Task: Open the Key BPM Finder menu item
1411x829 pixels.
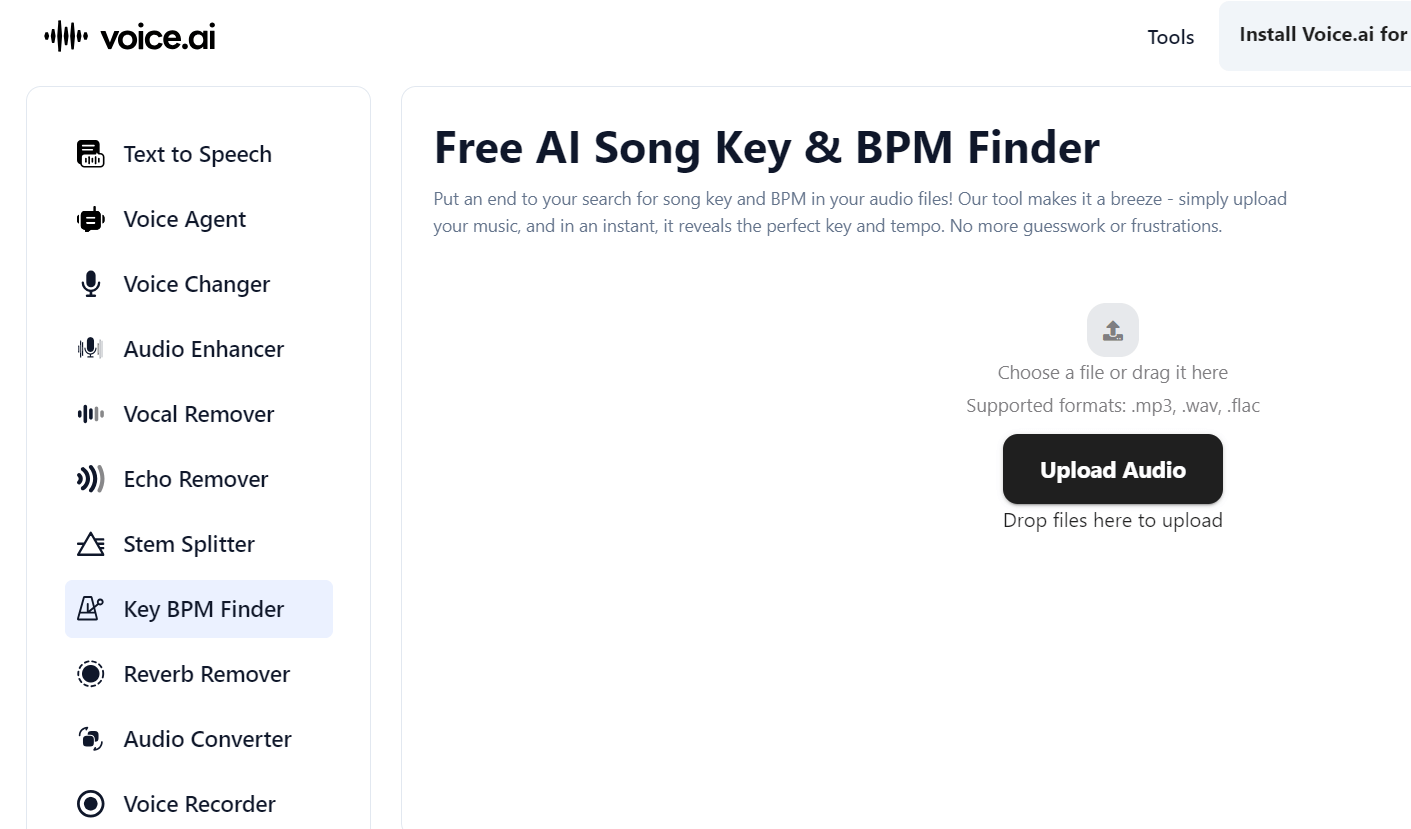Action: [204, 609]
